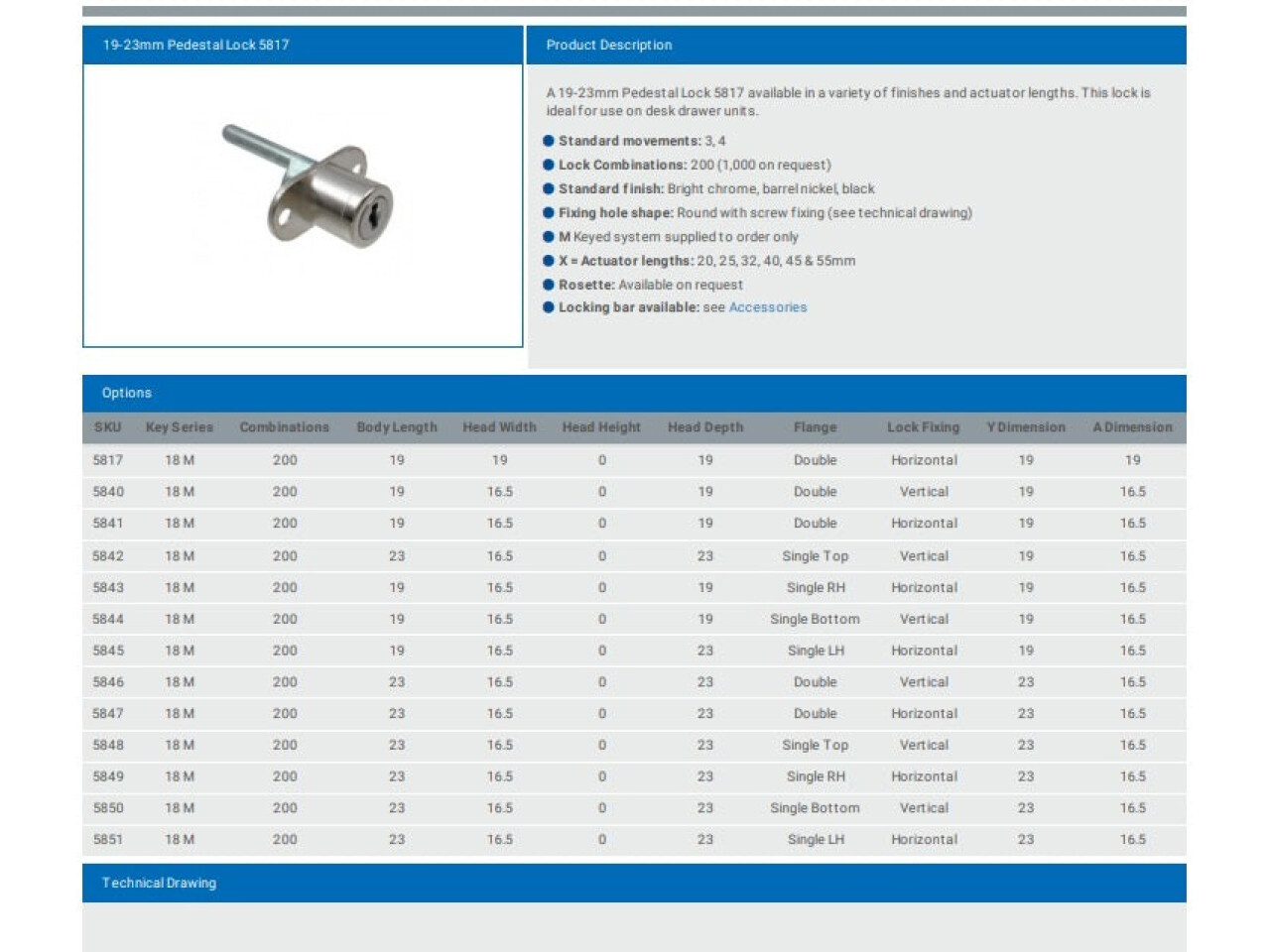Click the Head Height column header
This screenshot has width=1270, height=952.
(x=601, y=427)
